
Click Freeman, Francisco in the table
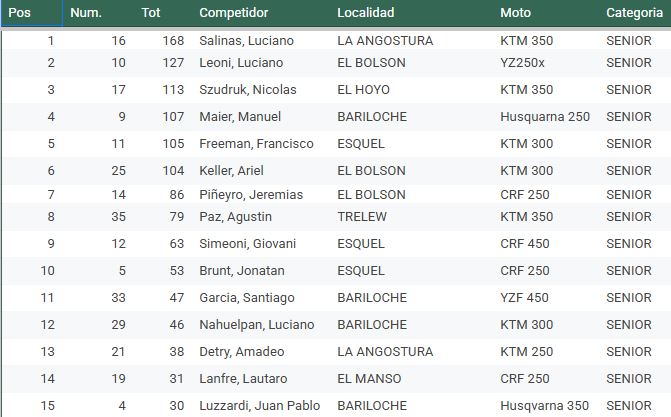256,144
